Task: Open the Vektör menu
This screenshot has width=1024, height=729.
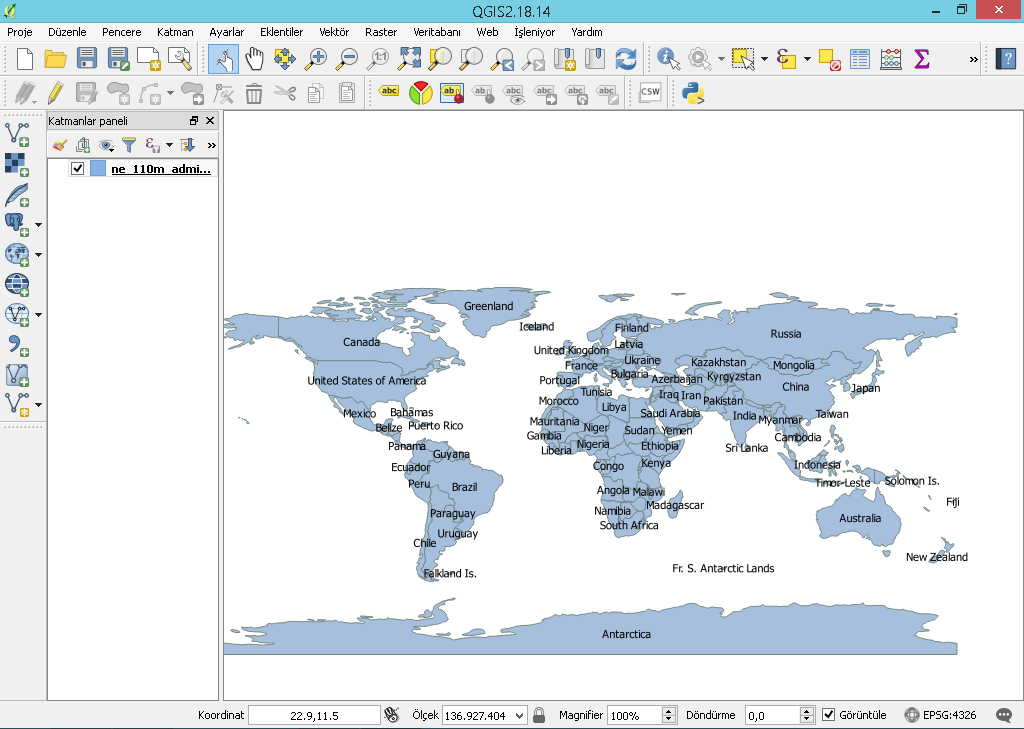Action: coord(334,32)
